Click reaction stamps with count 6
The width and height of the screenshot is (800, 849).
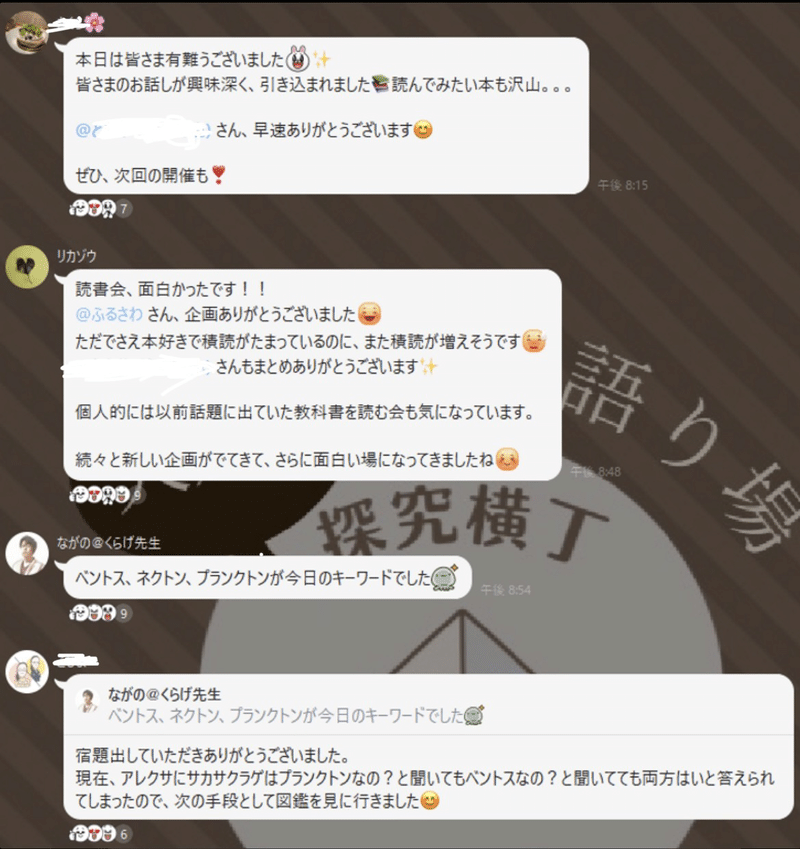coord(101,834)
